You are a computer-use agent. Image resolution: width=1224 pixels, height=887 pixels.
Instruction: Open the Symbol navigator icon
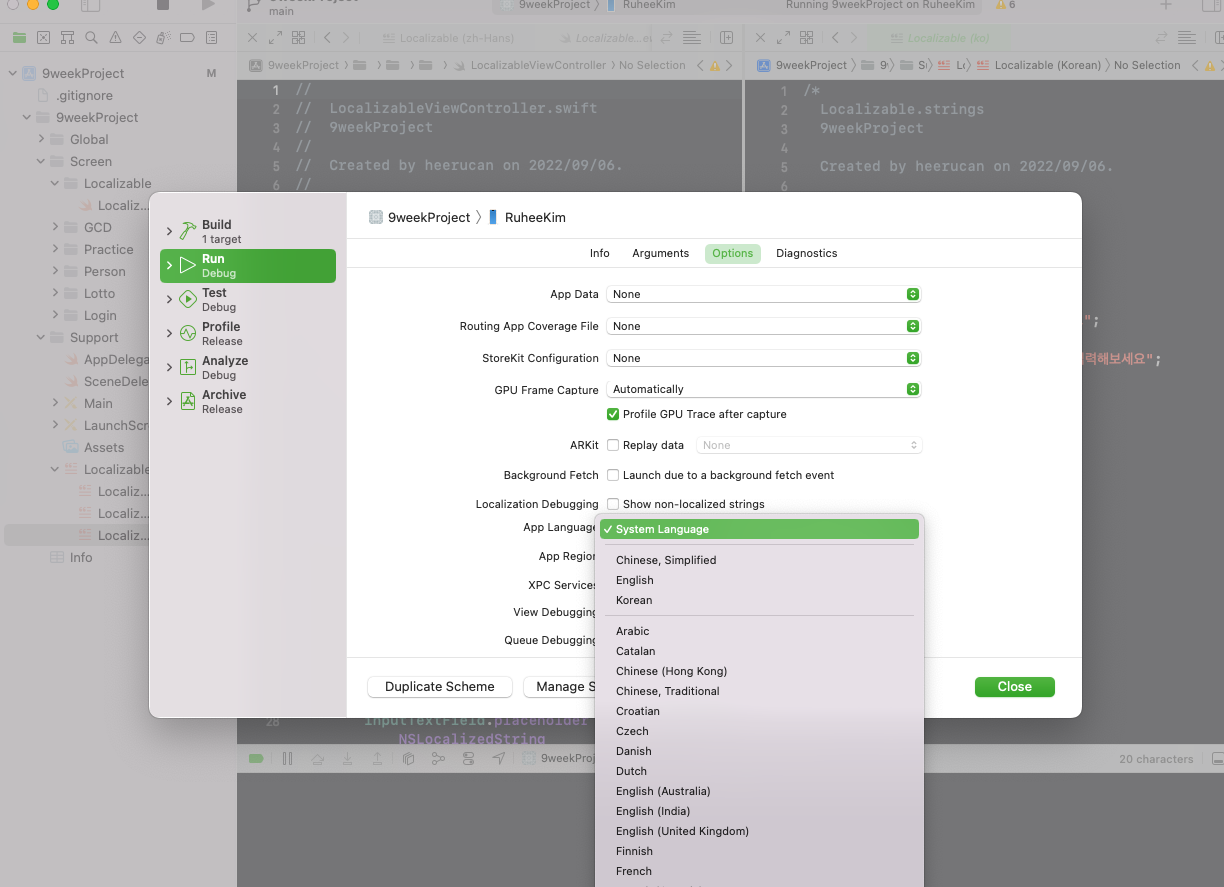(x=67, y=38)
